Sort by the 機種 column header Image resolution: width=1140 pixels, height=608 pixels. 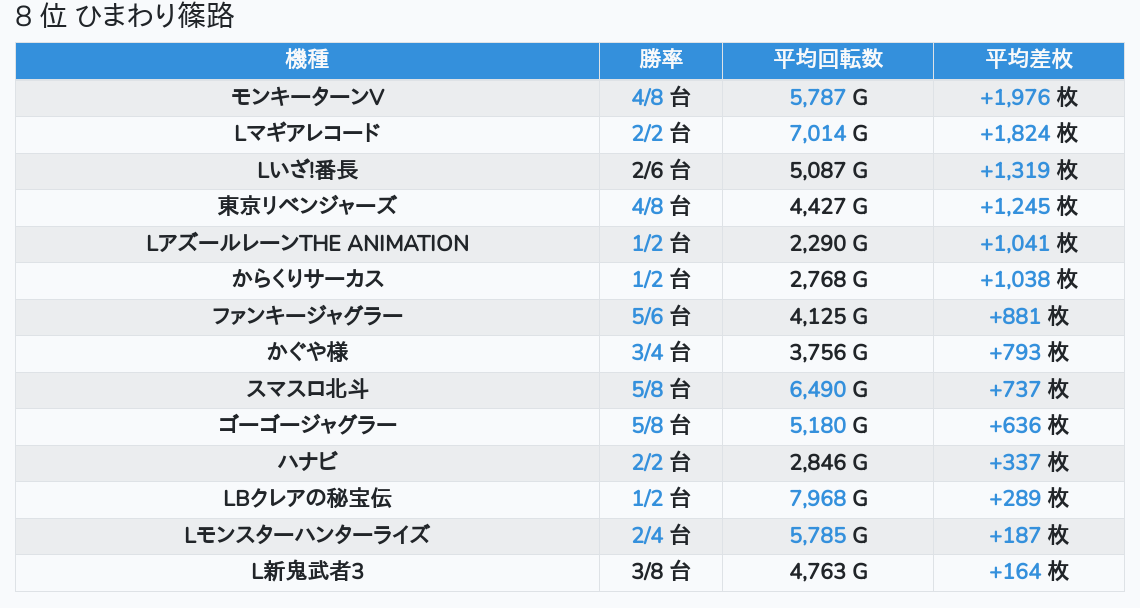(307, 59)
